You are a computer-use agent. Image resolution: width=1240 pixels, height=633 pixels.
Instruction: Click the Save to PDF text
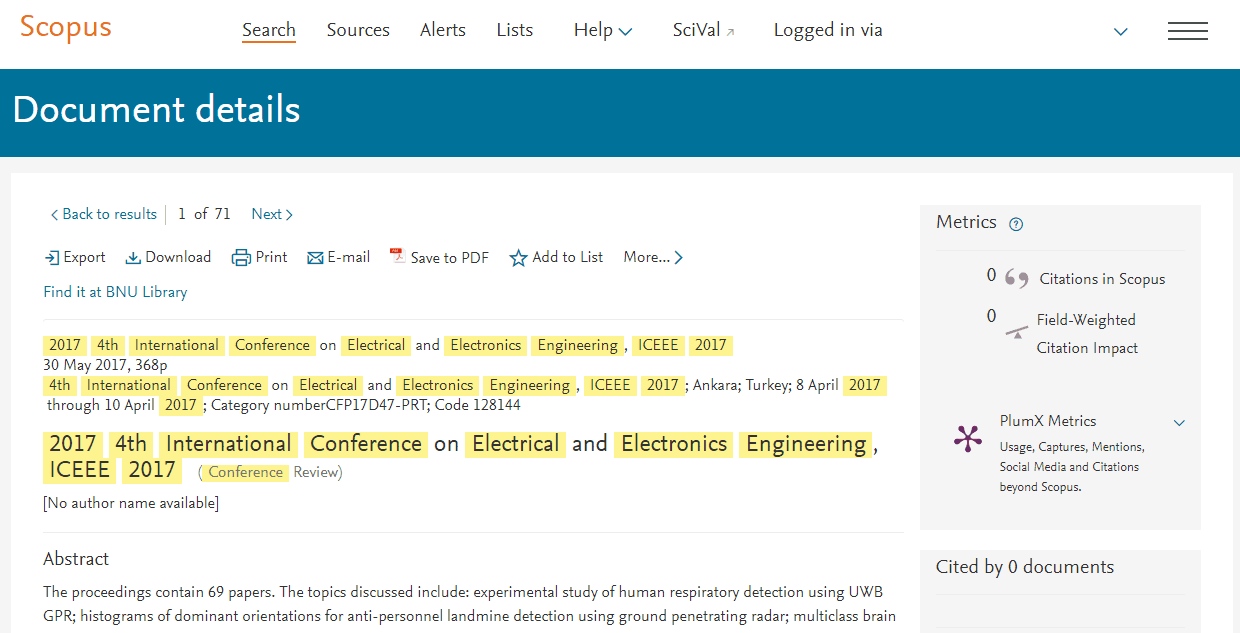(450, 258)
